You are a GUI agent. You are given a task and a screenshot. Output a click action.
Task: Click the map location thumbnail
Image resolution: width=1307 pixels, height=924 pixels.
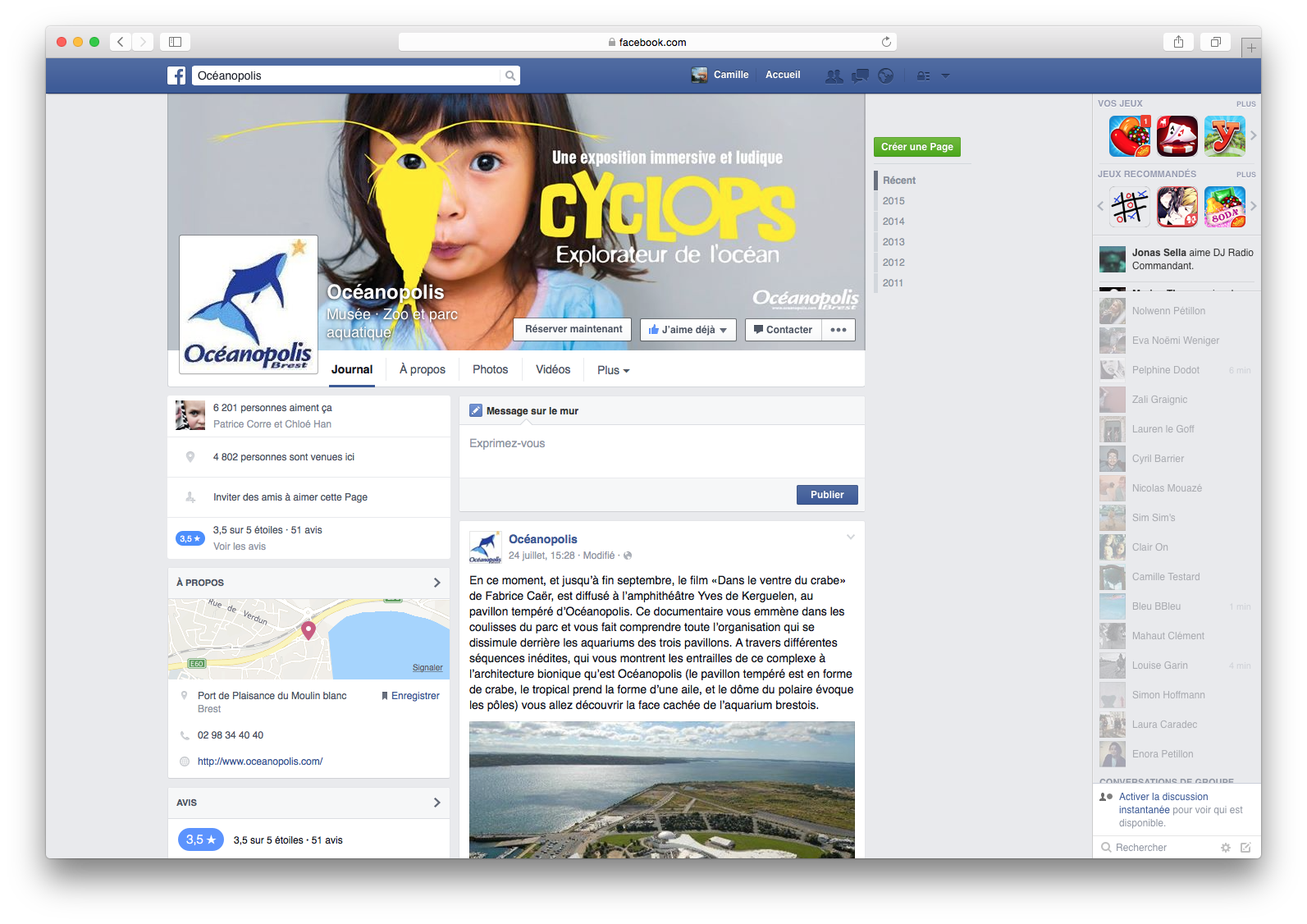pos(308,638)
